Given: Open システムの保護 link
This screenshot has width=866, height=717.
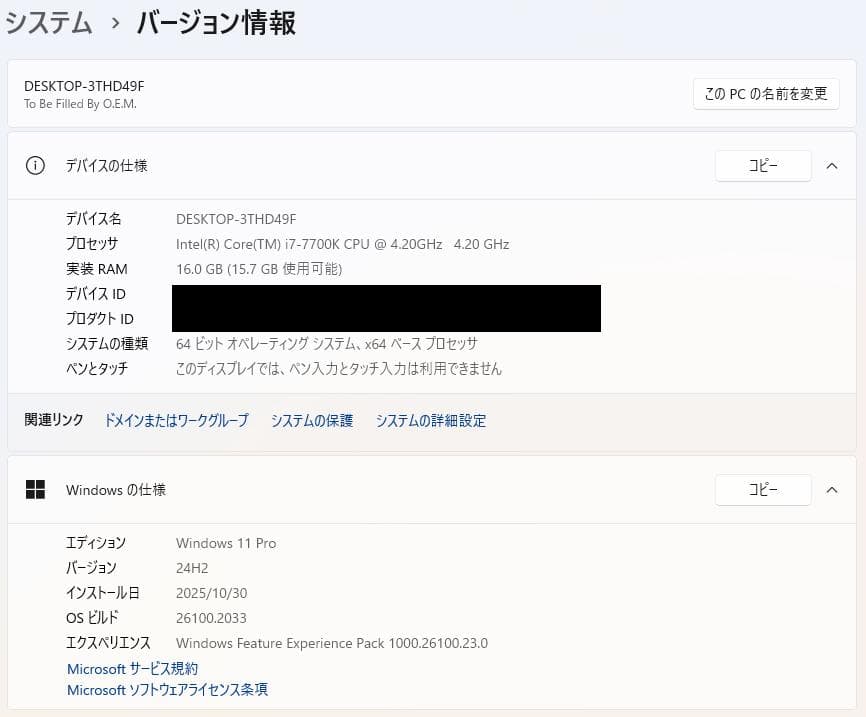Looking at the screenshot, I should [311, 420].
